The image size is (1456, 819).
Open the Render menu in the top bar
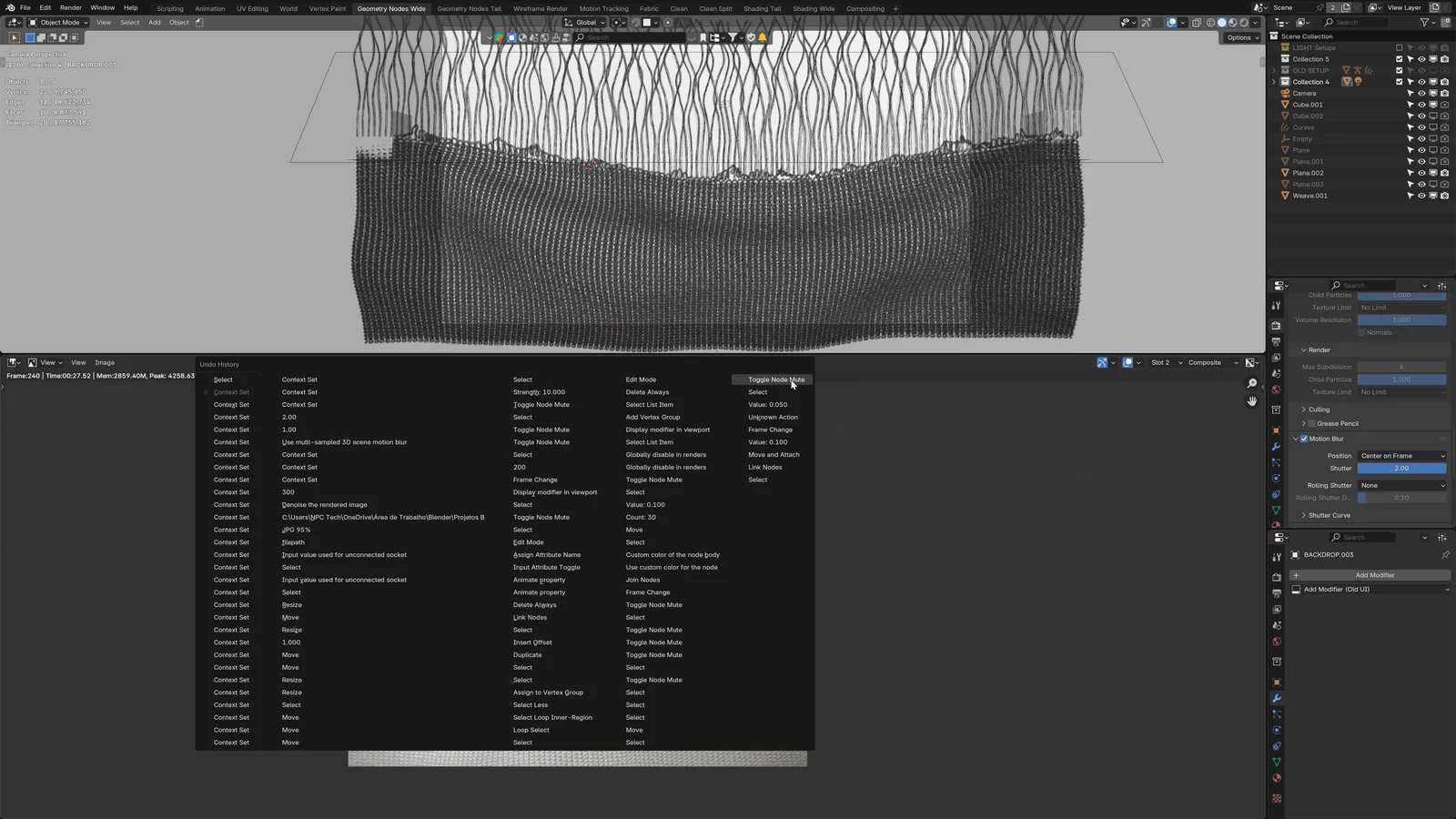[70, 8]
